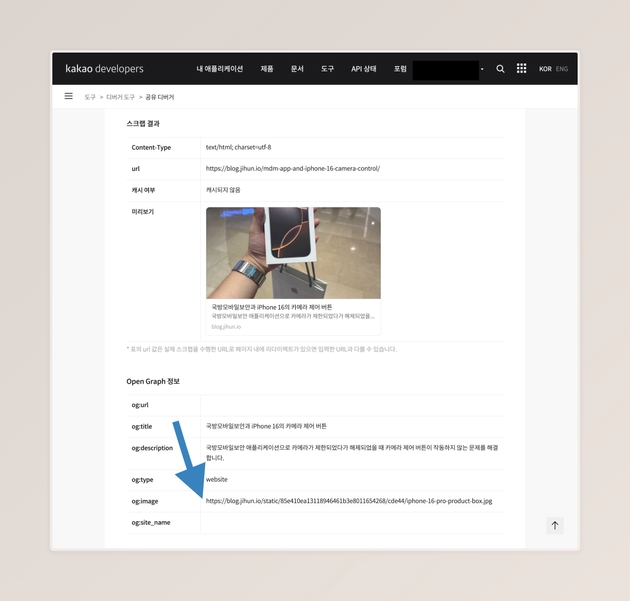Switch language to ENG
This screenshot has width=630, height=601.
point(562,69)
